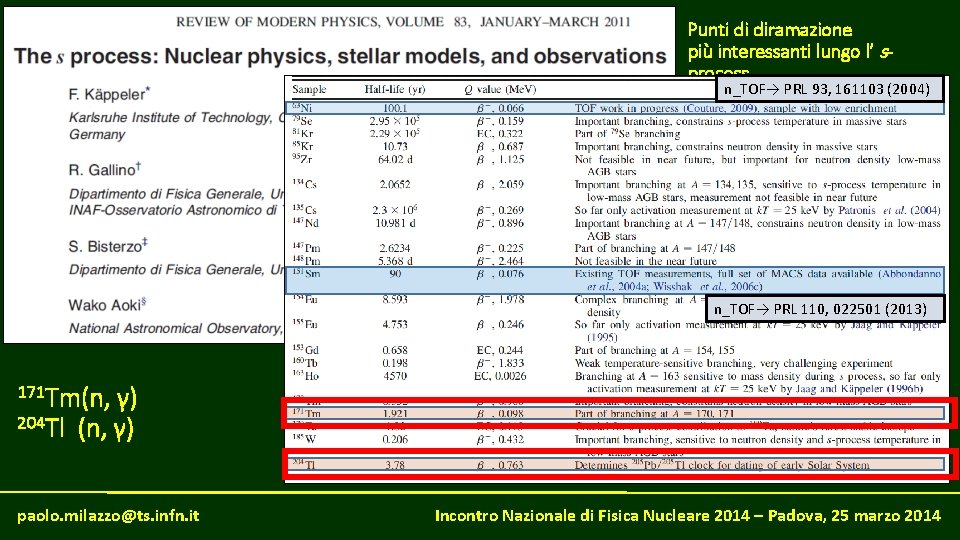This screenshot has height=540, width=960.
Task: Select the "INAF-Osservatorio Astronomico di" affiliation line
Action: (x=176, y=210)
